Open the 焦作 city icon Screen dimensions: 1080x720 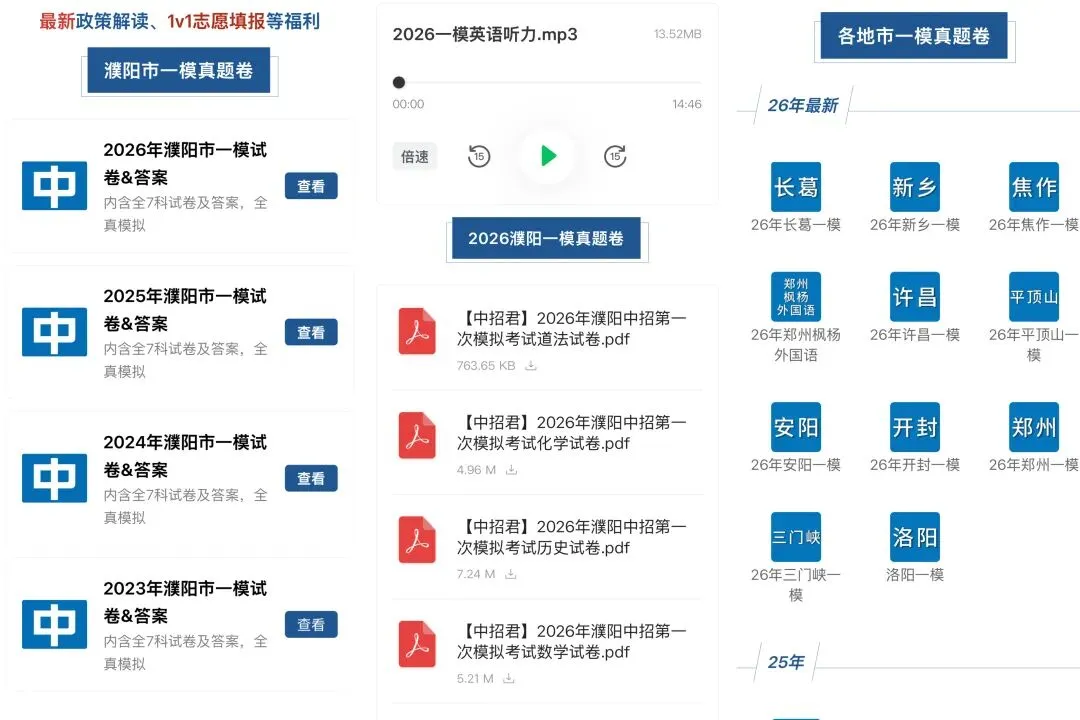[1034, 187]
